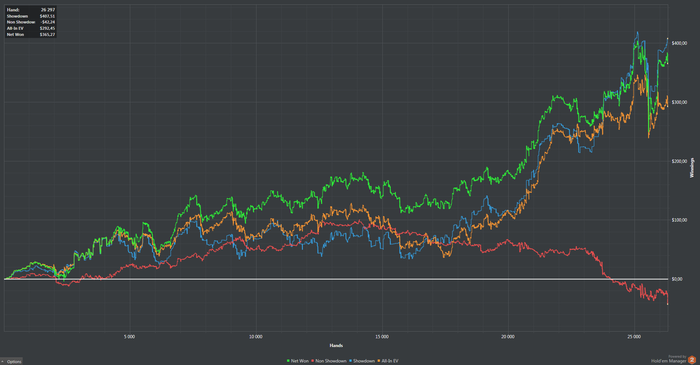700x365 pixels.
Task: Click the Non Showdown row in info box
Action: [x=31, y=22]
